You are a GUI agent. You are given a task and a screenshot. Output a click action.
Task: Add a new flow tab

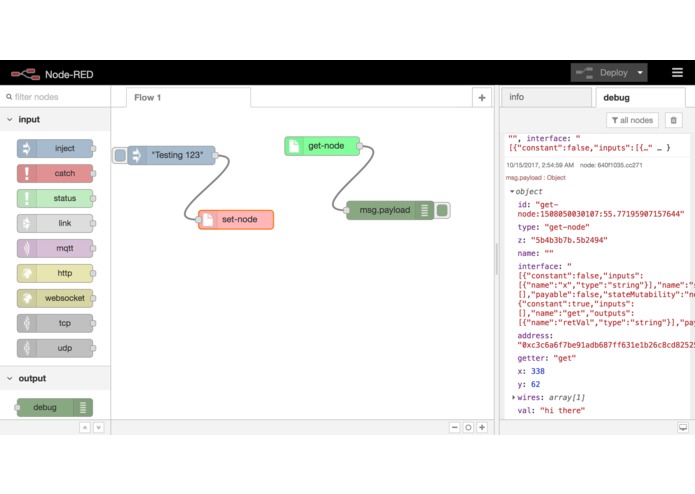tap(482, 97)
